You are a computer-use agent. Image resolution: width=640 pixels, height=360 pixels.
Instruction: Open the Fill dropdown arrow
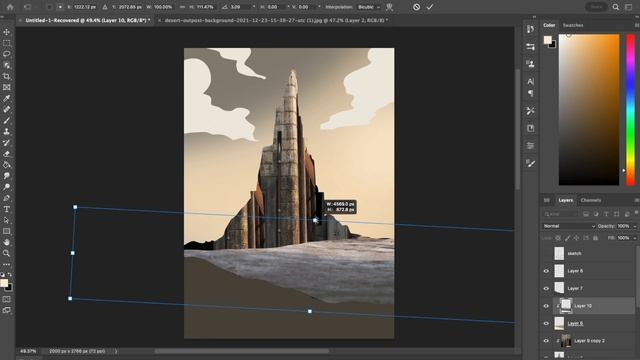[635, 238]
